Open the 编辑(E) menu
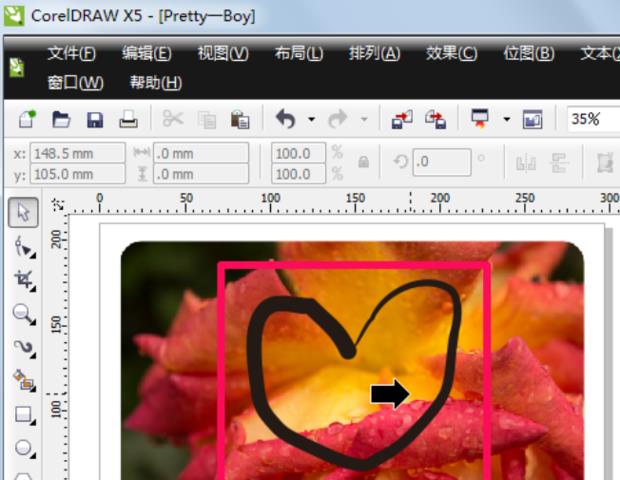Screen dimensions: 620x480 pyautogui.click(x=147, y=53)
